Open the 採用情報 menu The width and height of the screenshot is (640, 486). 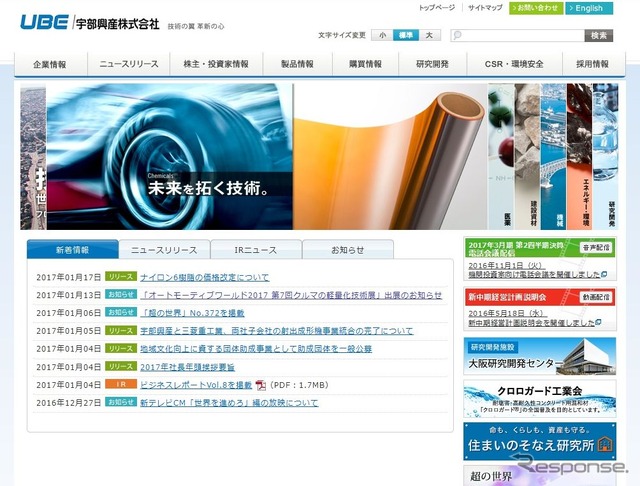593,64
